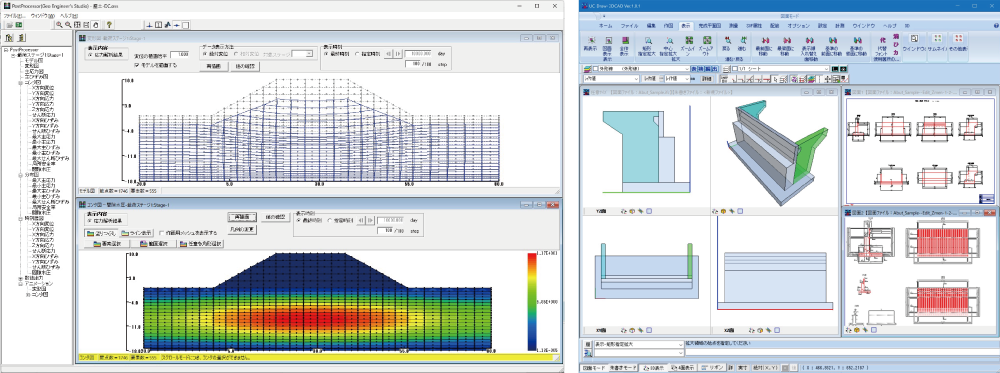
Task: Toggle the モデルを描画する checkbox
Action: click(137, 65)
